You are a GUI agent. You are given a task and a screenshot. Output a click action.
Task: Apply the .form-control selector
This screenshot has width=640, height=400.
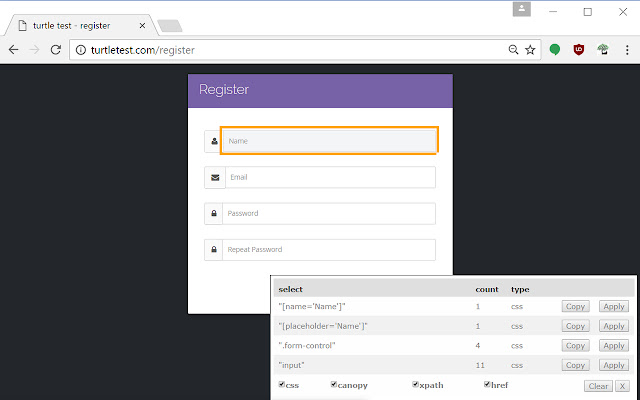tap(614, 346)
